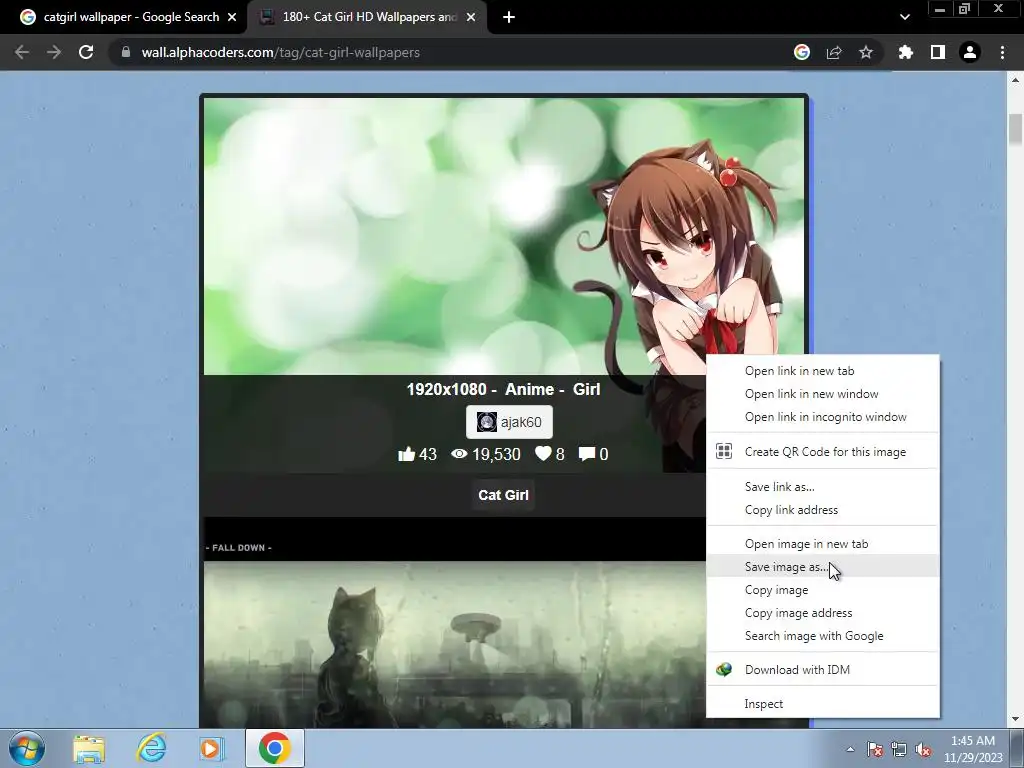Expand the tab search dropdown arrow
1024x768 pixels.
(904, 17)
